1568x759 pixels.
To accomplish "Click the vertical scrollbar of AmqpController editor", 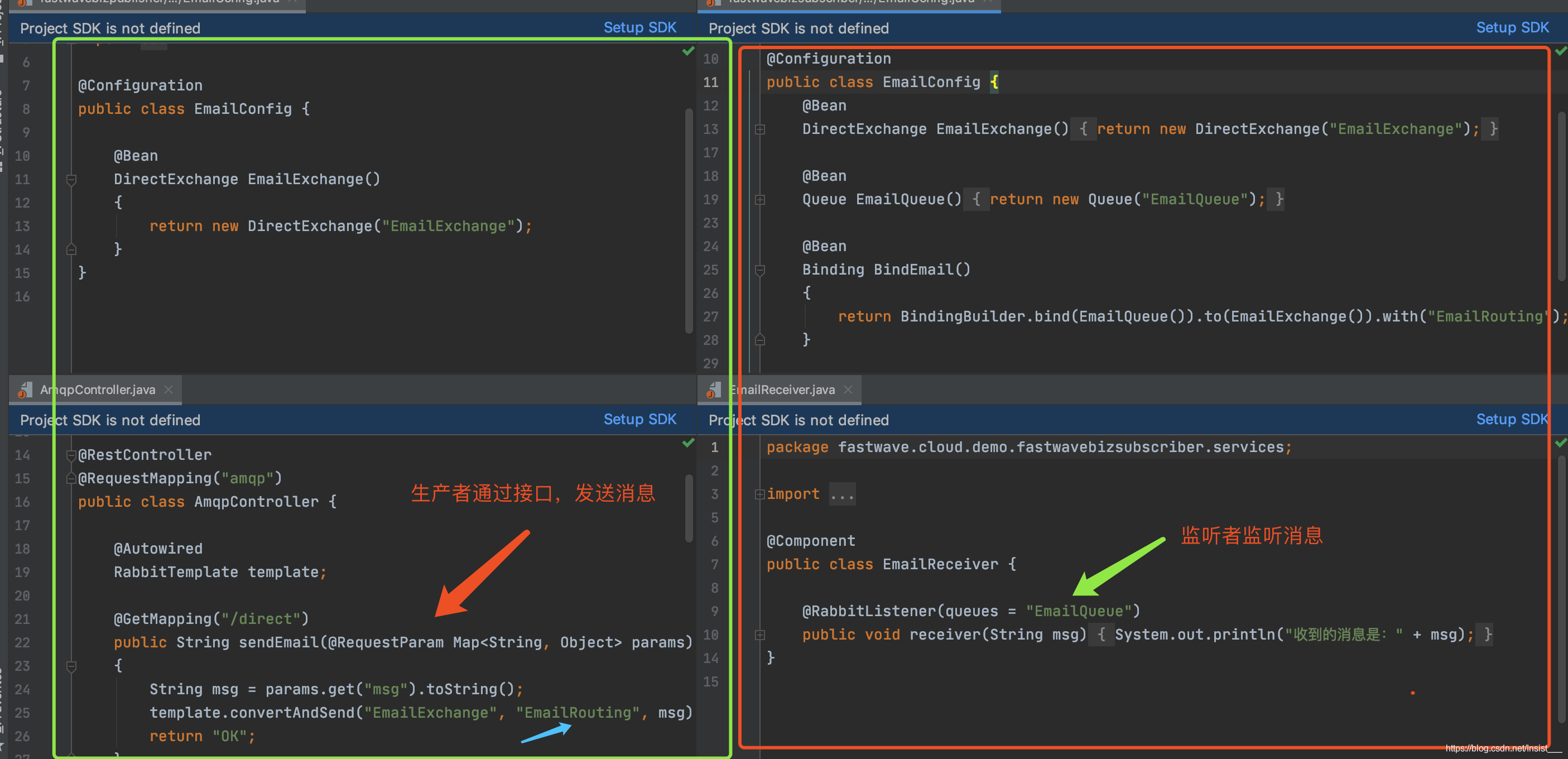I will click(x=689, y=508).
